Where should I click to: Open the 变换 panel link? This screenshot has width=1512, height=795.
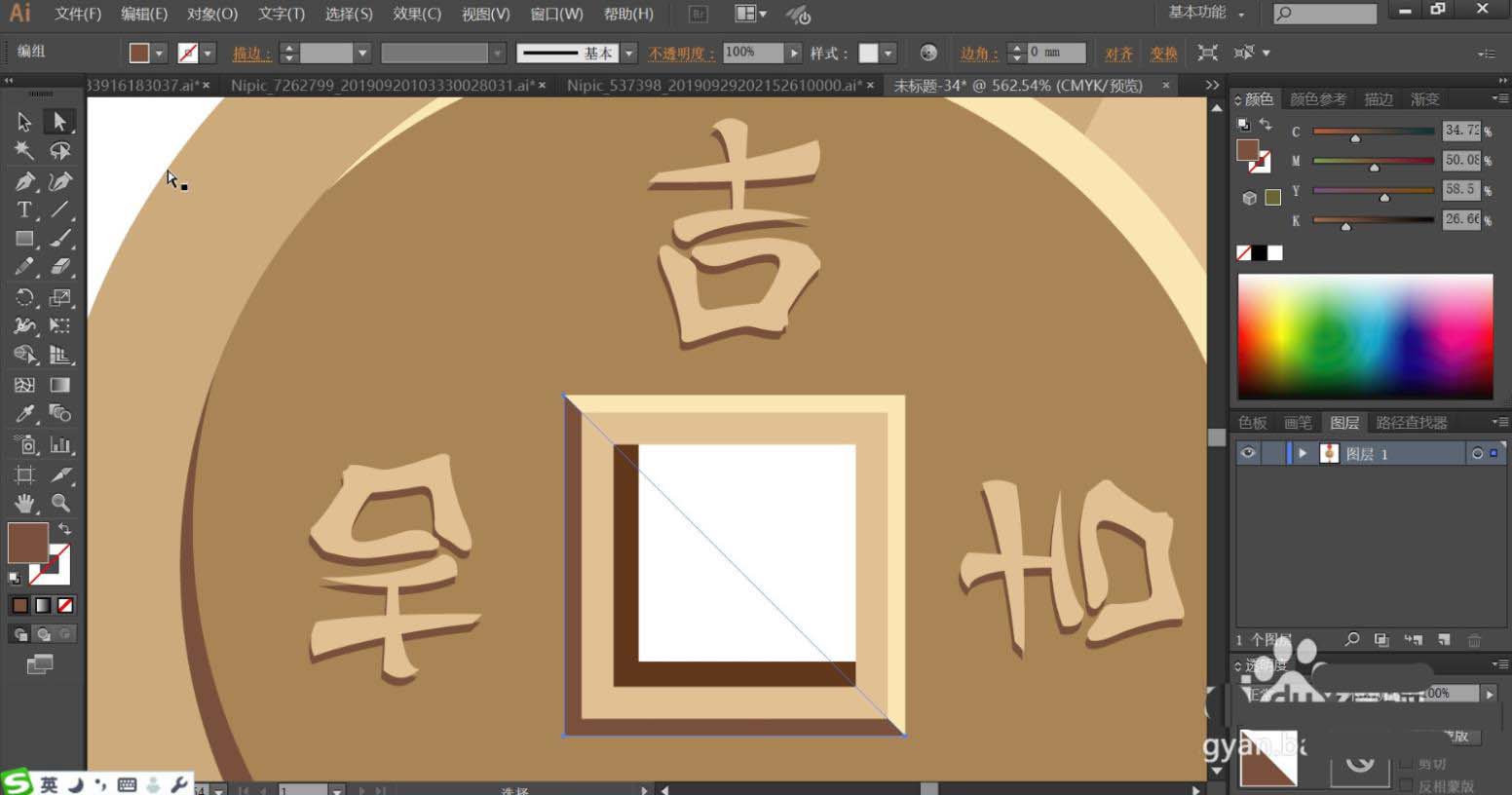tap(1163, 54)
